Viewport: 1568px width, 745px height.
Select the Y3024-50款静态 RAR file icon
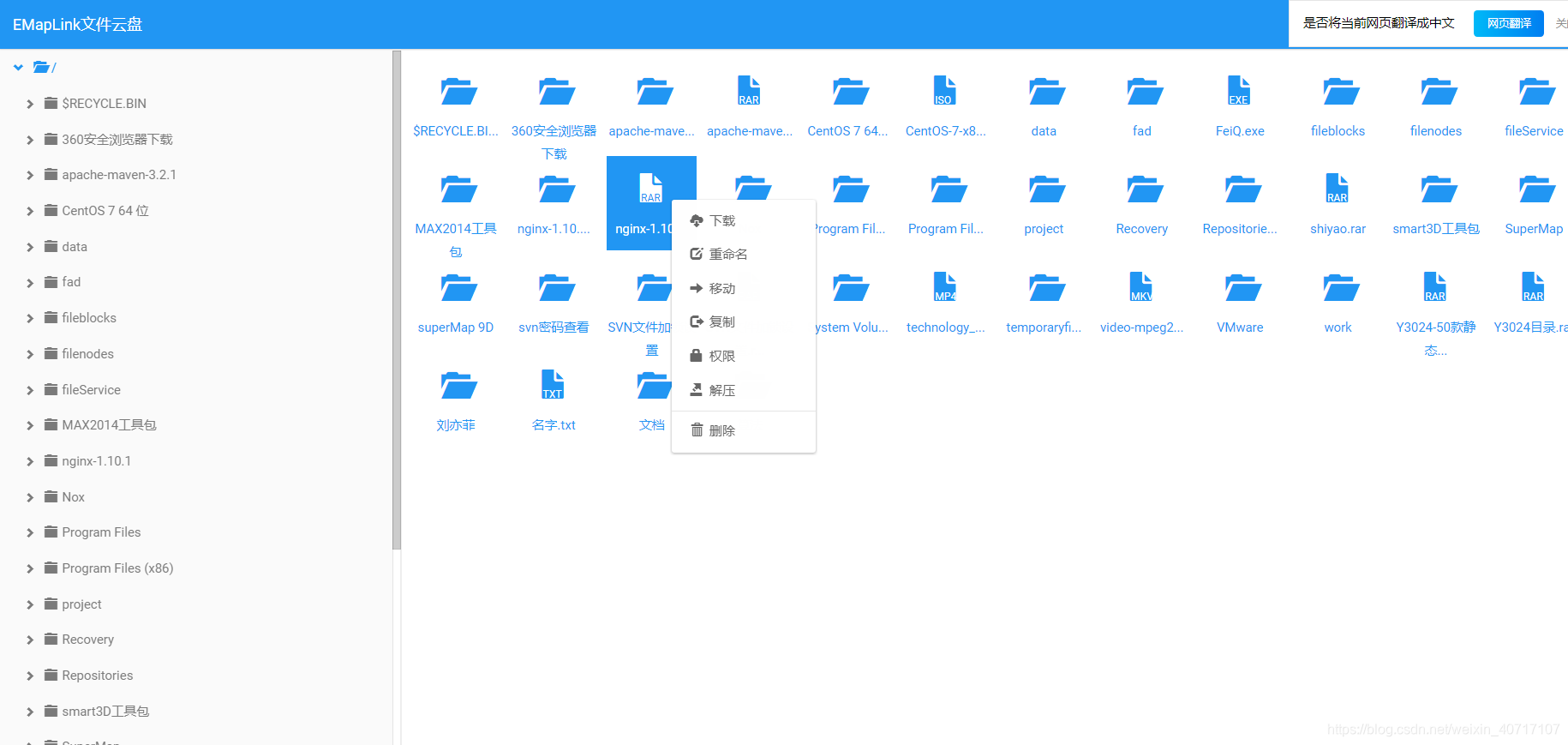tap(1435, 287)
